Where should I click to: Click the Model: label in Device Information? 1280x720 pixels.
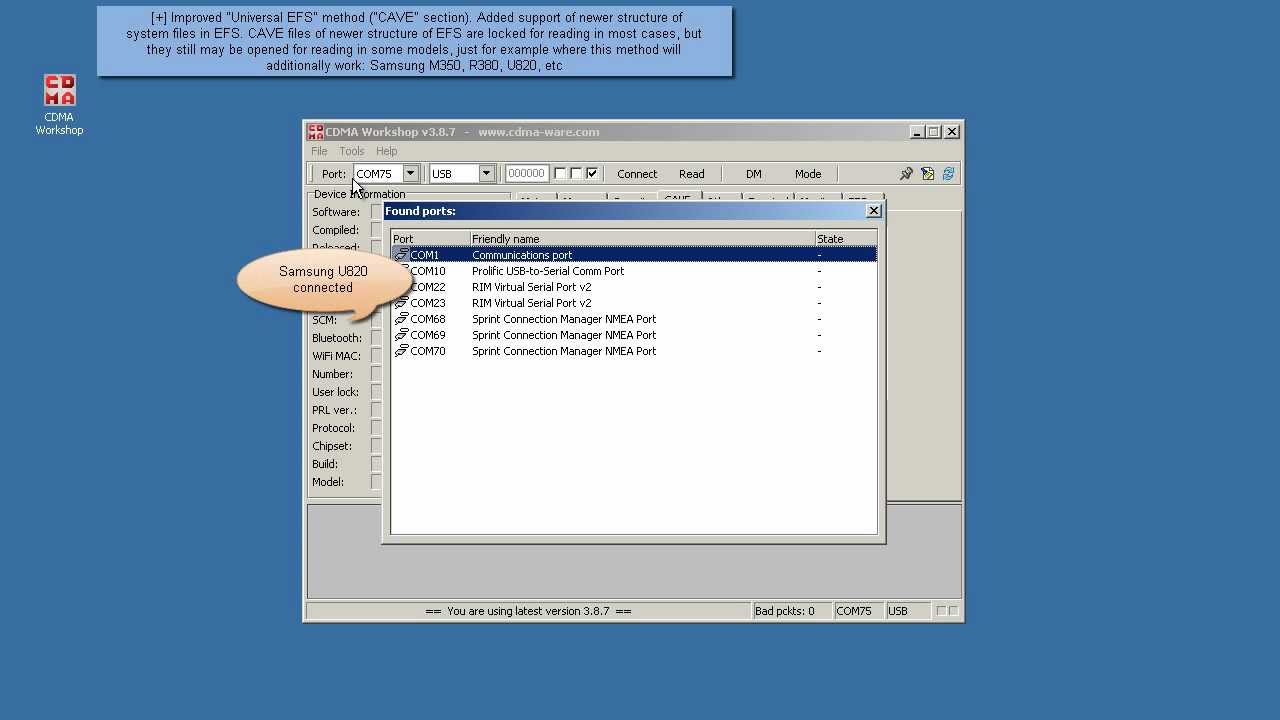click(328, 482)
